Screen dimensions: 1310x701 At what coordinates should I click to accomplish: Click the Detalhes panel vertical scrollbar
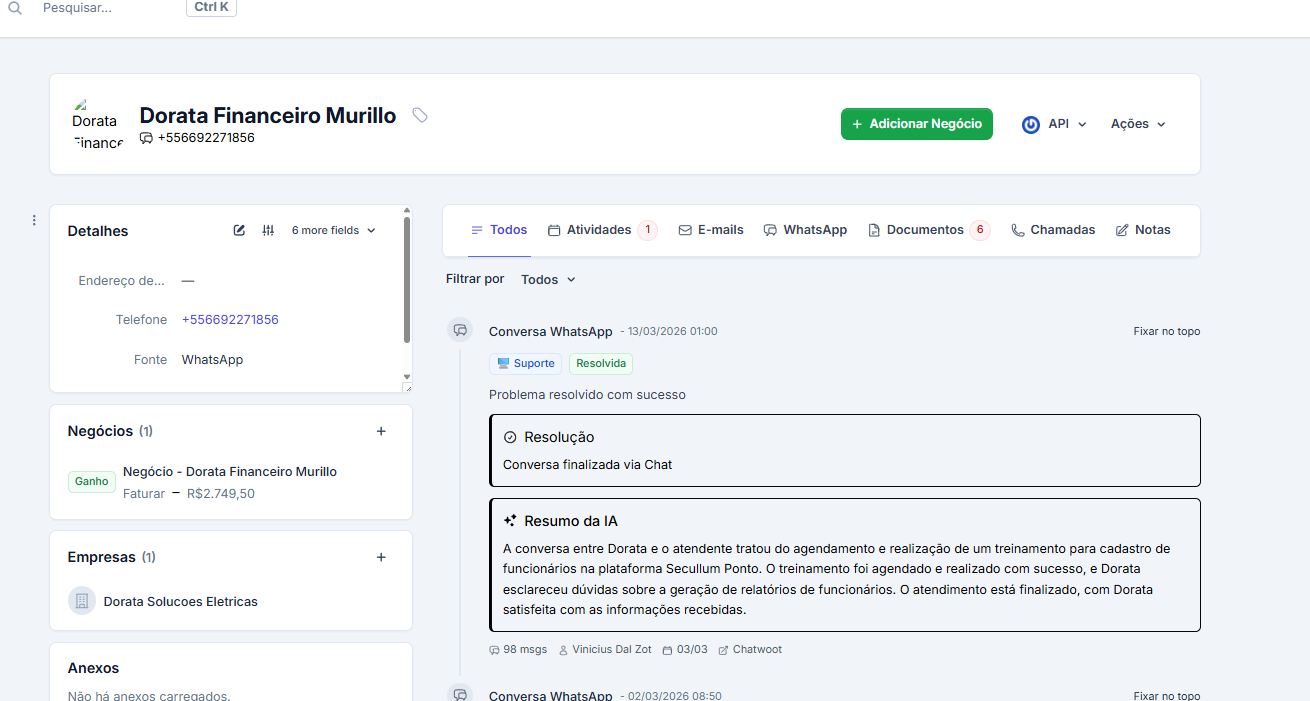(x=407, y=280)
